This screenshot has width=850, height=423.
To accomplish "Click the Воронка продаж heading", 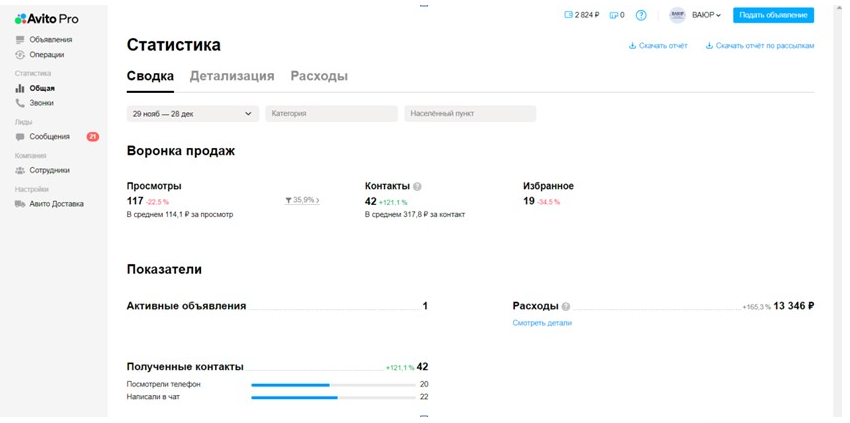I will pos(181,151).
